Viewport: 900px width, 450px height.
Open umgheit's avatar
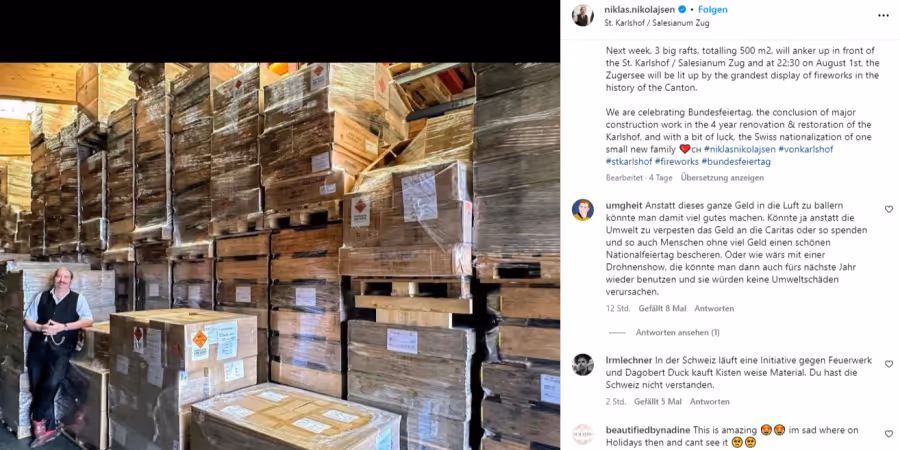(583, 210)
